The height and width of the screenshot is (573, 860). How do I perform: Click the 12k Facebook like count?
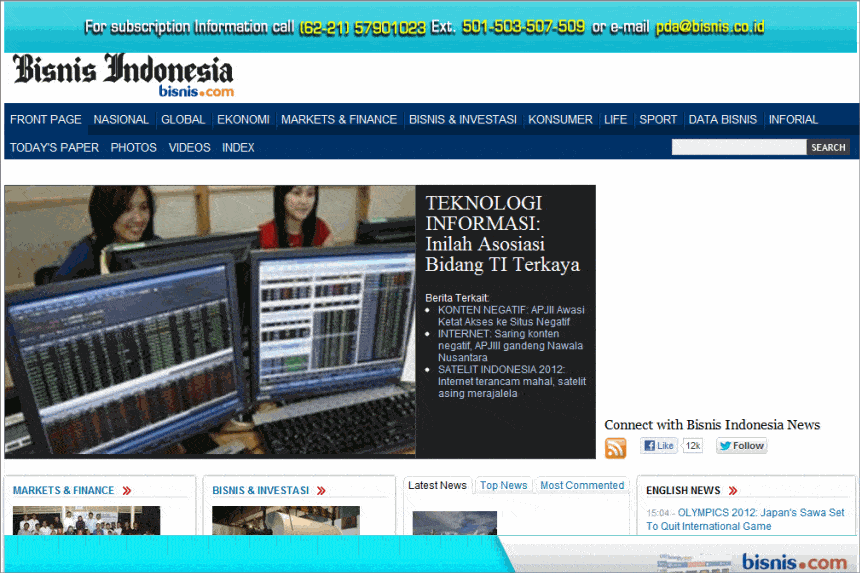[x=693, y=446]
